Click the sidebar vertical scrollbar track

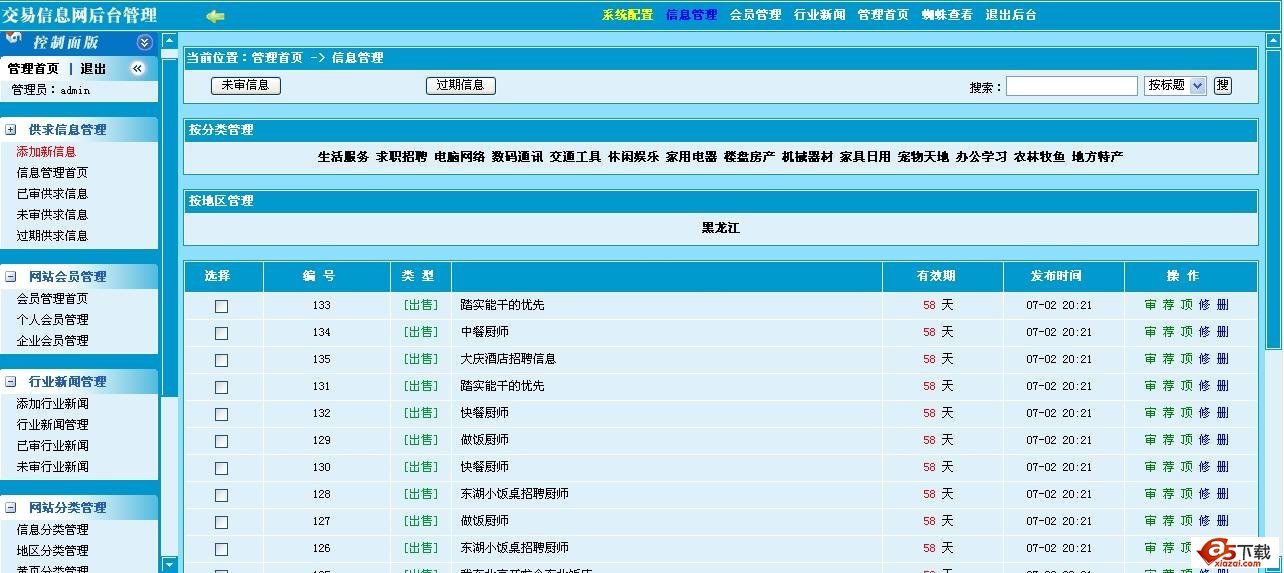point(170,475)
